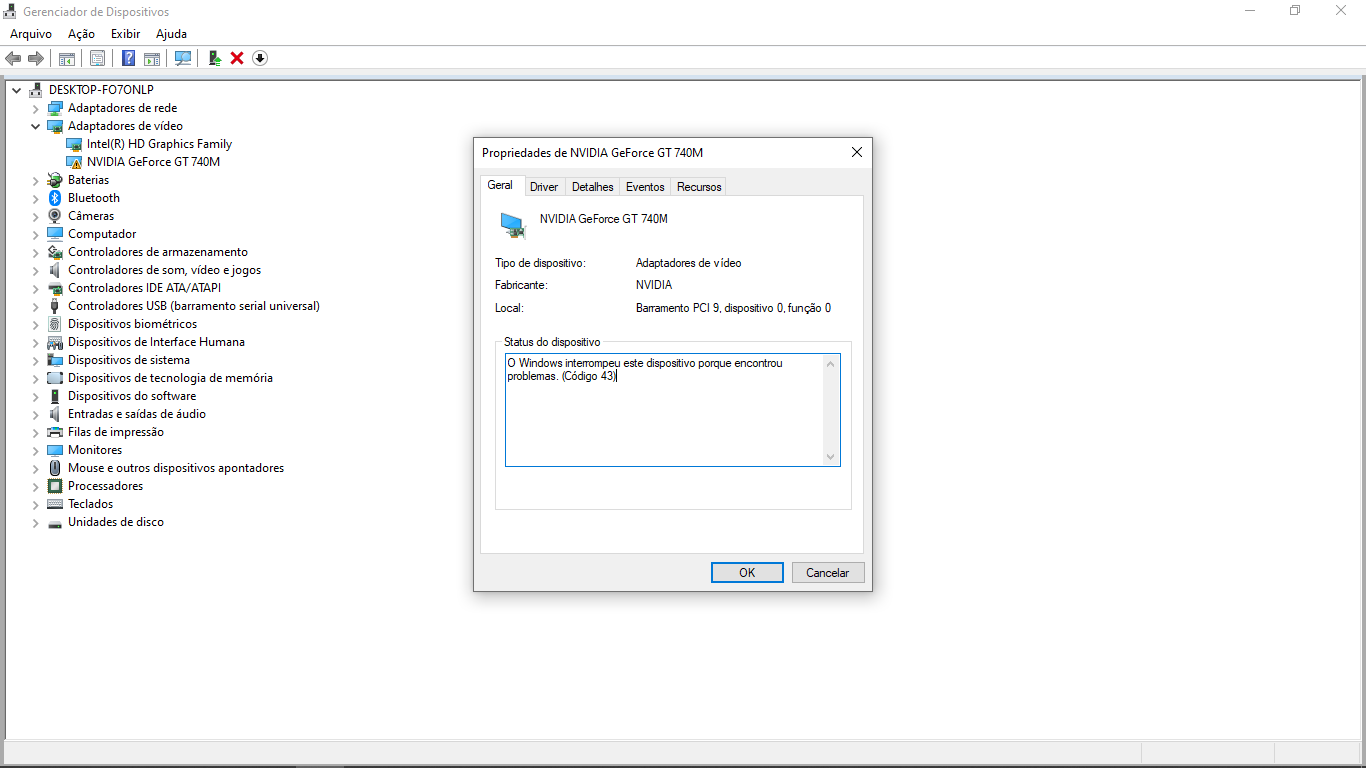Expand the Controladores USB category
The width and height of the screenshot is (1366, 768).
[x=35, y=306]
